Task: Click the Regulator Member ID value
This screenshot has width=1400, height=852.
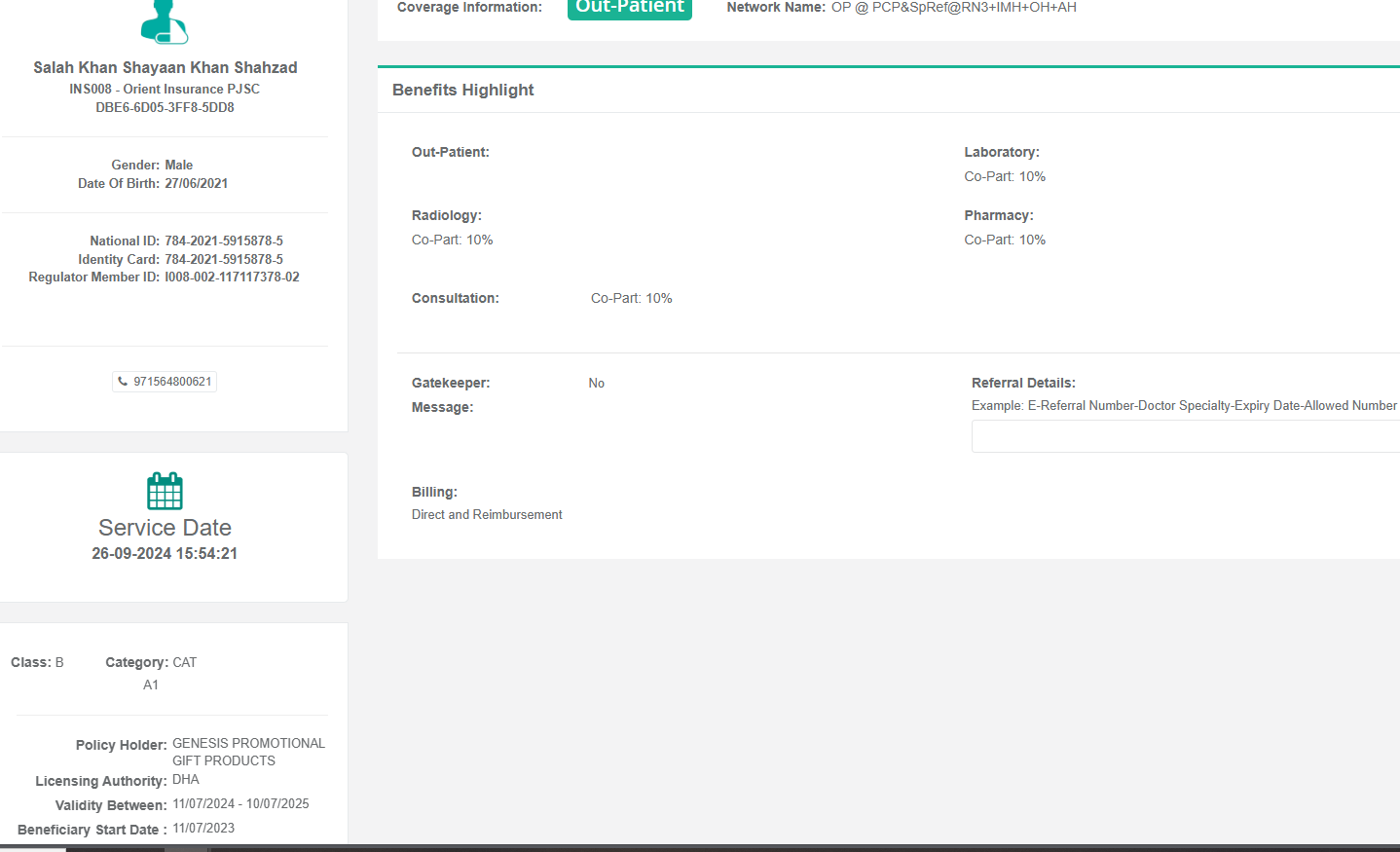Action: 232,278
